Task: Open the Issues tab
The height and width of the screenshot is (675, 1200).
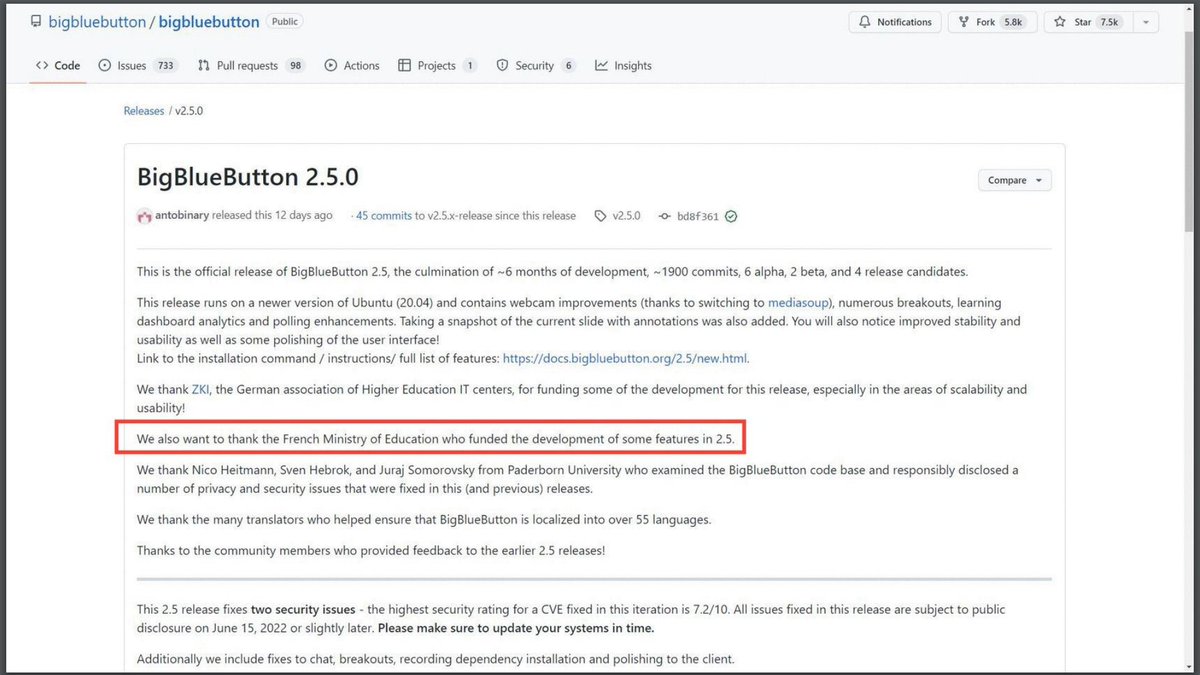Action: coord(138,66)
